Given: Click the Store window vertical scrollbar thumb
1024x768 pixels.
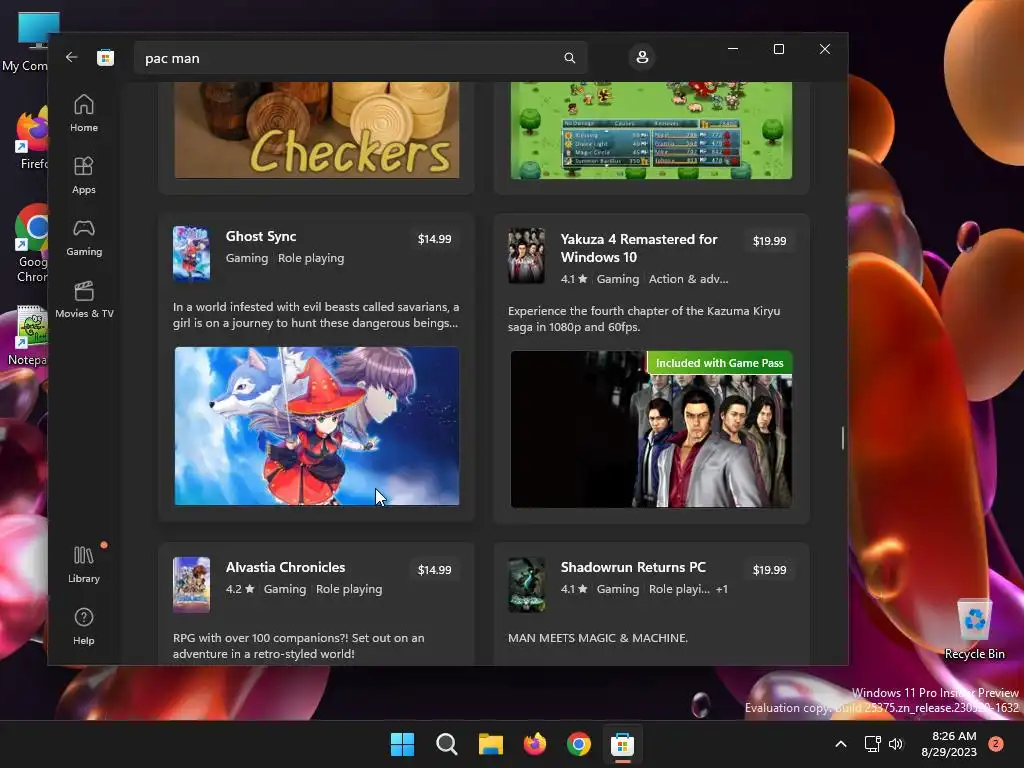Looking at the screenshot, I should coord(842,438).
